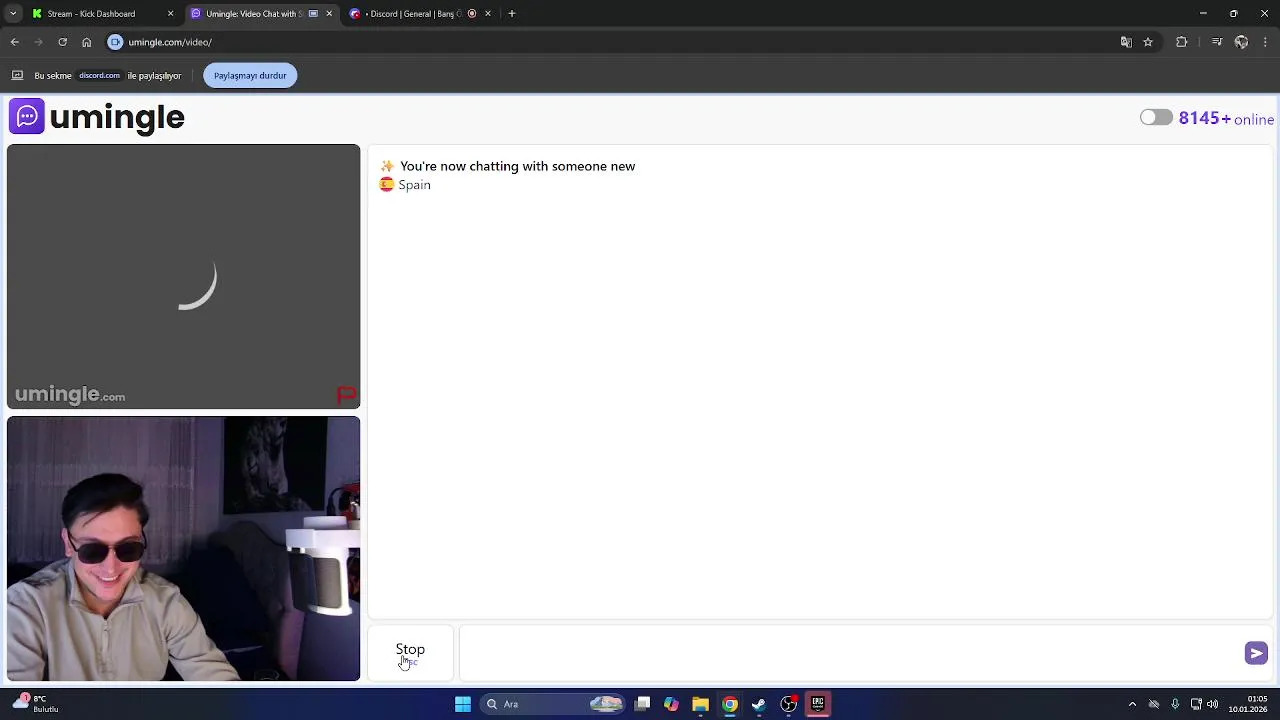Open the clock showing 01:05

pos(1248,704)
